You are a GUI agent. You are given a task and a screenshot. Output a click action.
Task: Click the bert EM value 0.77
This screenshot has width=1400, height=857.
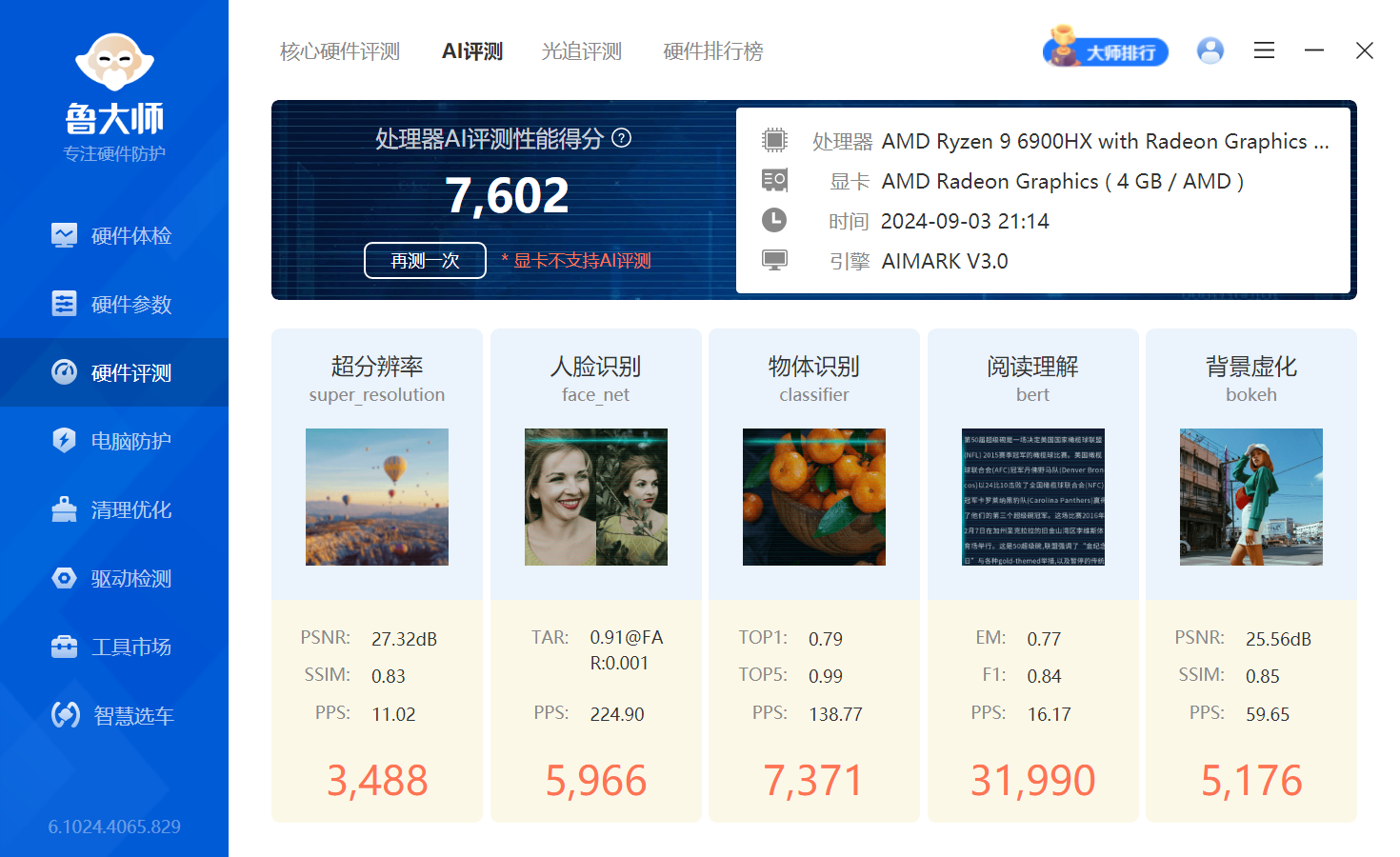pos(1044,639)
